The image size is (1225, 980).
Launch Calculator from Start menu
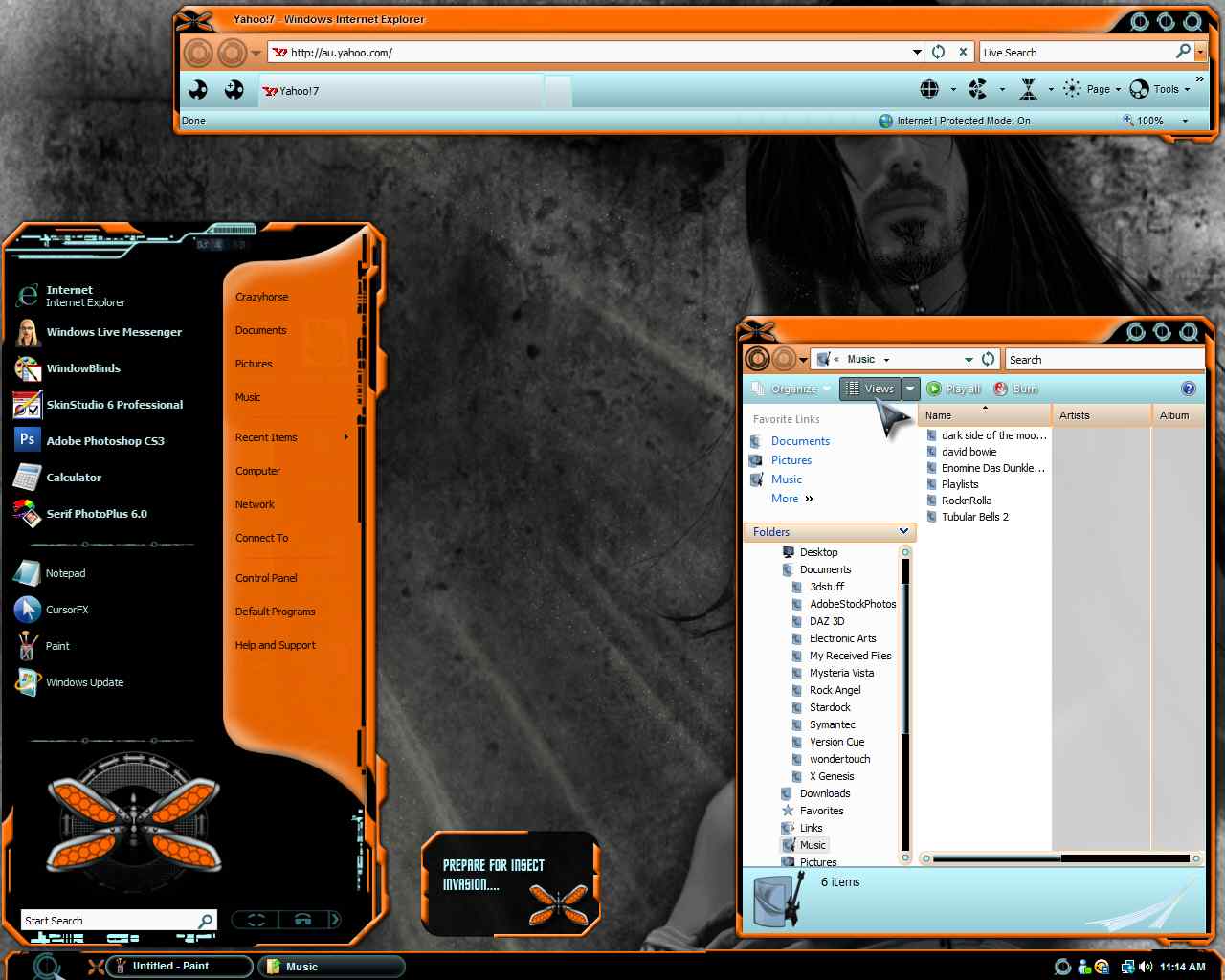coord(74,477)
